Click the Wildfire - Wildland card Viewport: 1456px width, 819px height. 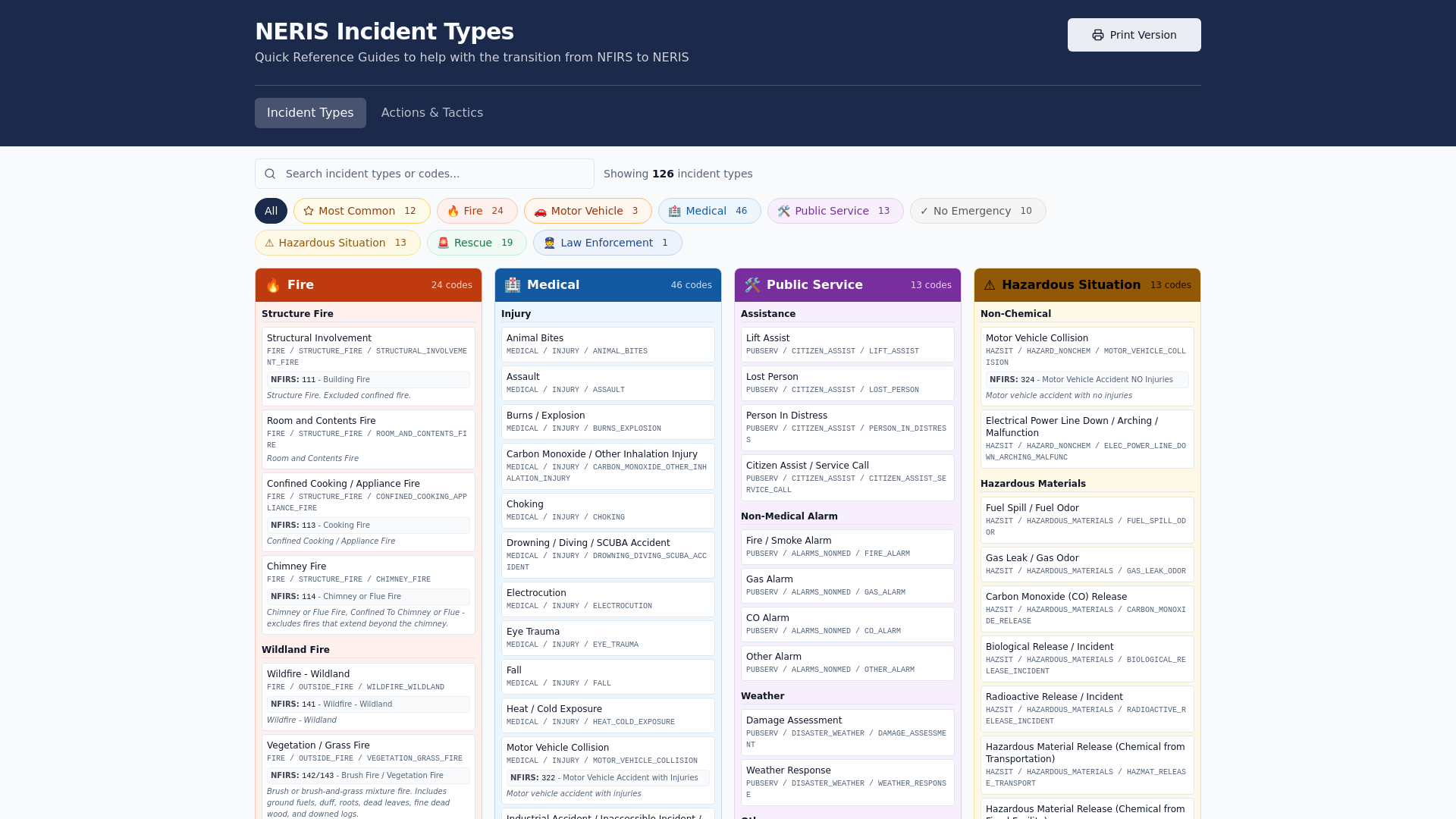(x=369, y=697)
